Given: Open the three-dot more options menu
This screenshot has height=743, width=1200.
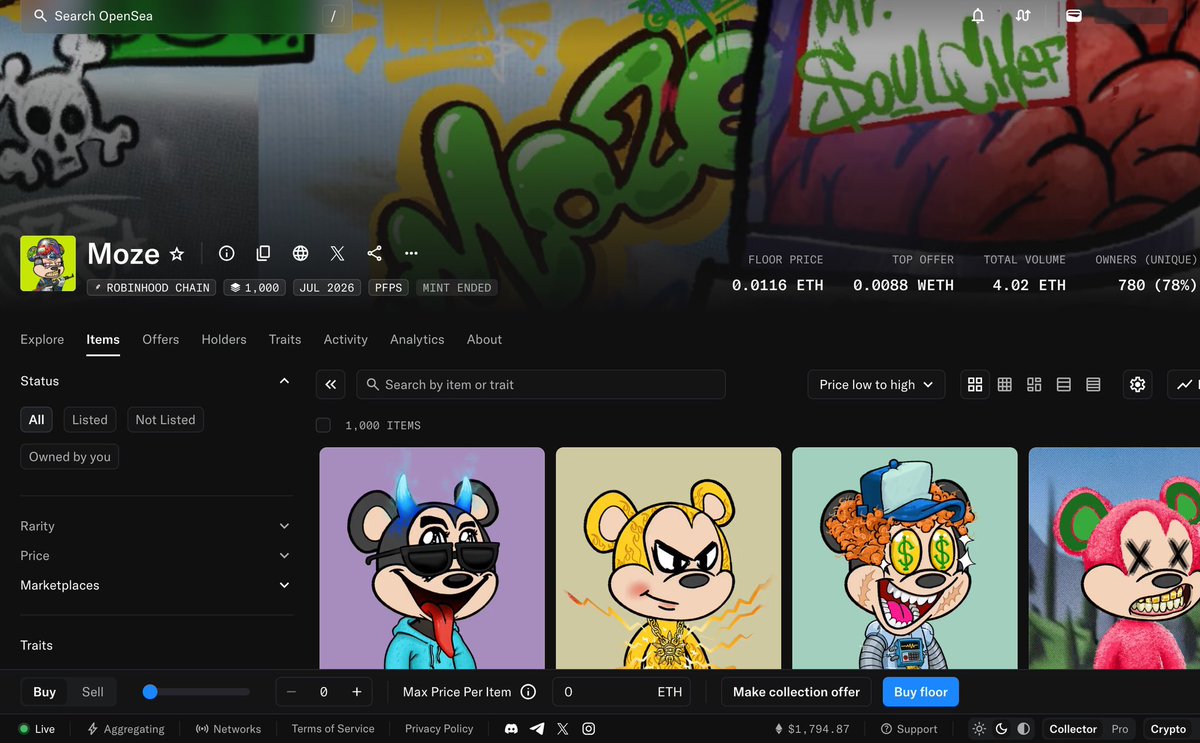Looking at the screenshot, I should (x=411, y=254).
